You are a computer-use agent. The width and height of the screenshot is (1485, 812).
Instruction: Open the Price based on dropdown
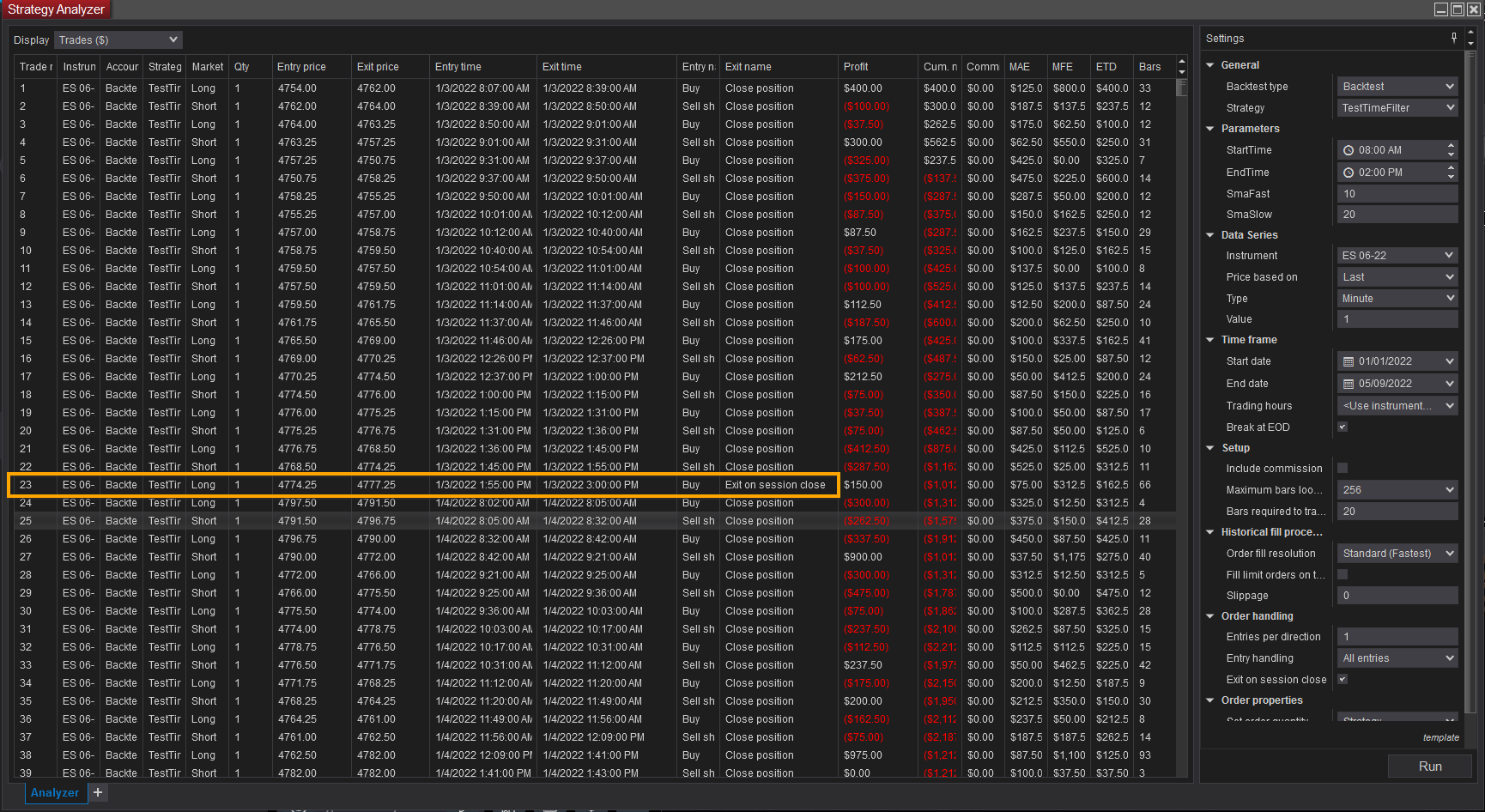[x=1397, y=277]
